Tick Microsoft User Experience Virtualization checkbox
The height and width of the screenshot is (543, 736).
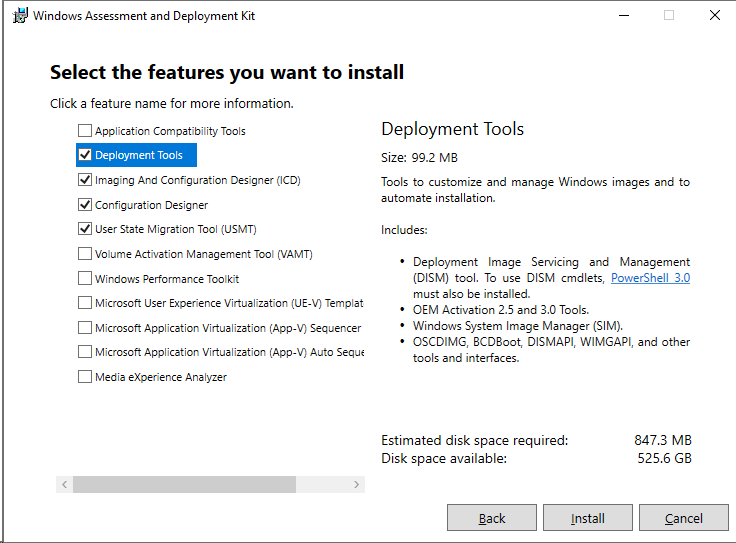click(x=85, y=303)
